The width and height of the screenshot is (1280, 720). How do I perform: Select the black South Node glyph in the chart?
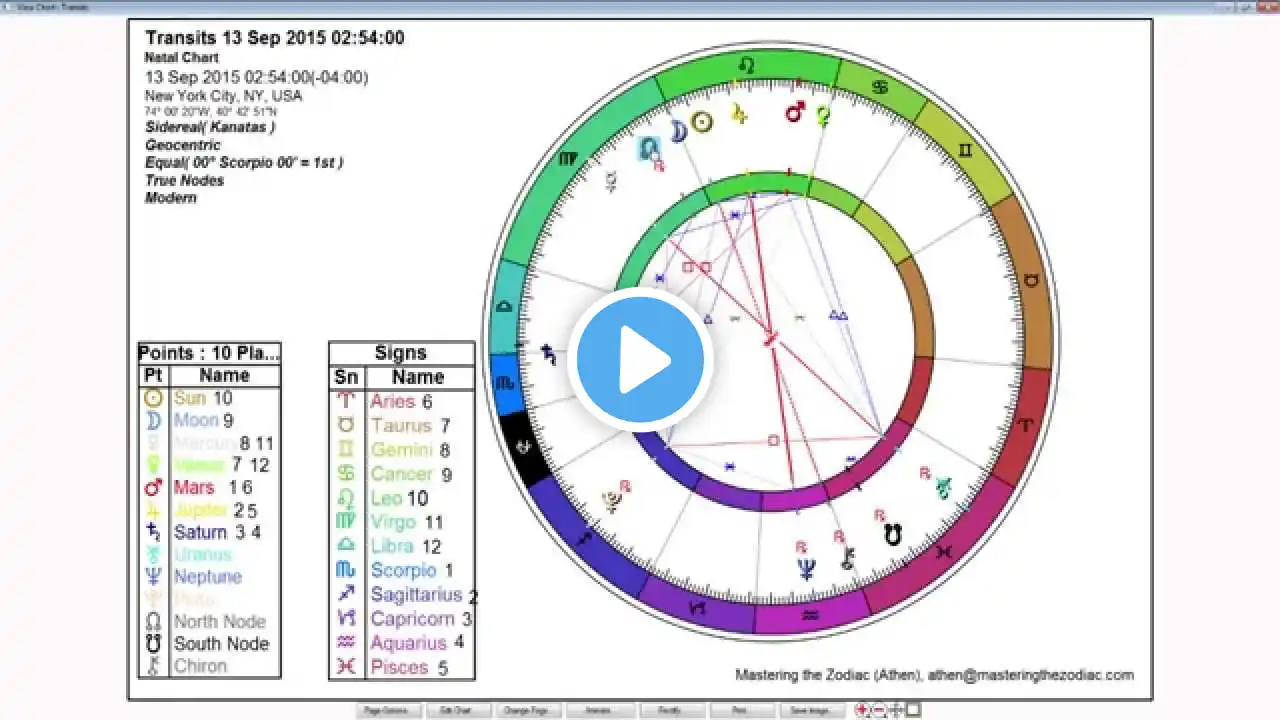(893, 535)
